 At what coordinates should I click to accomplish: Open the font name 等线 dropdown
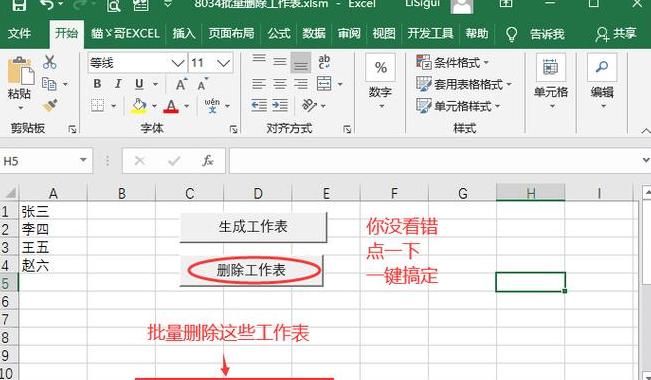point(178,63)
